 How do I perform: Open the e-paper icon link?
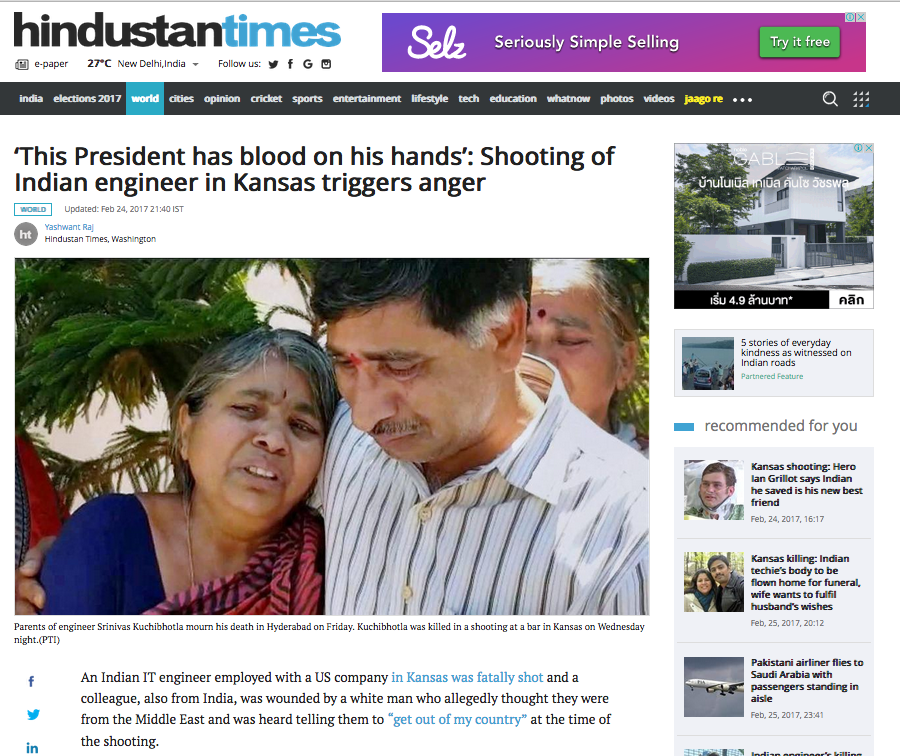coord(22,64)
